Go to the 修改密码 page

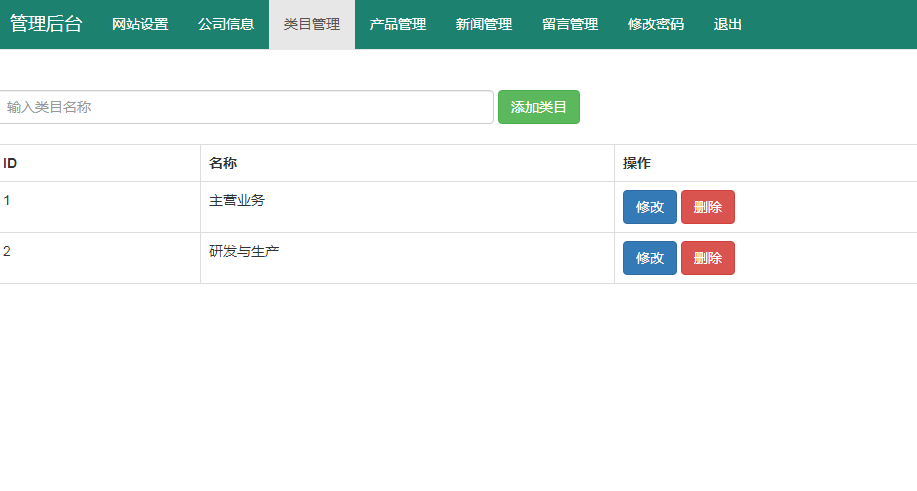[656, 25]
